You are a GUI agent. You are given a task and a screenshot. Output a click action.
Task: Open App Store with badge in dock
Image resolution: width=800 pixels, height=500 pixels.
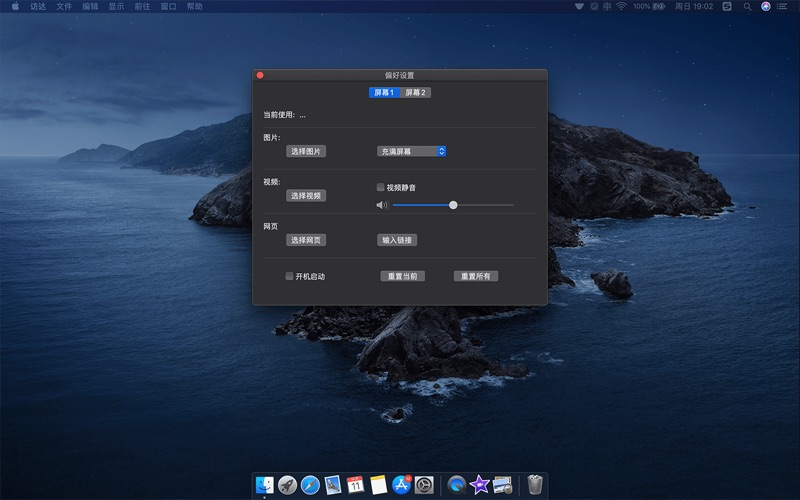pyautogui.click(x=402, y=485)
